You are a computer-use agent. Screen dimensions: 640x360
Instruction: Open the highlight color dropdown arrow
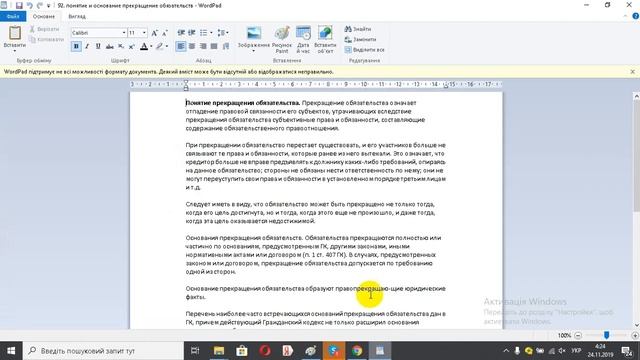click(x=167, y=47)
